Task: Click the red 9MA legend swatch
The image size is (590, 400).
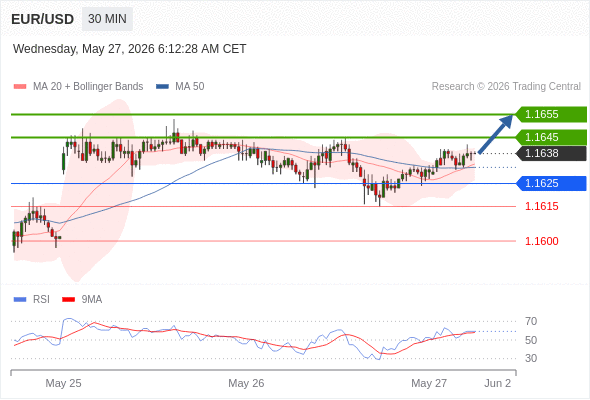Action: 68,300
